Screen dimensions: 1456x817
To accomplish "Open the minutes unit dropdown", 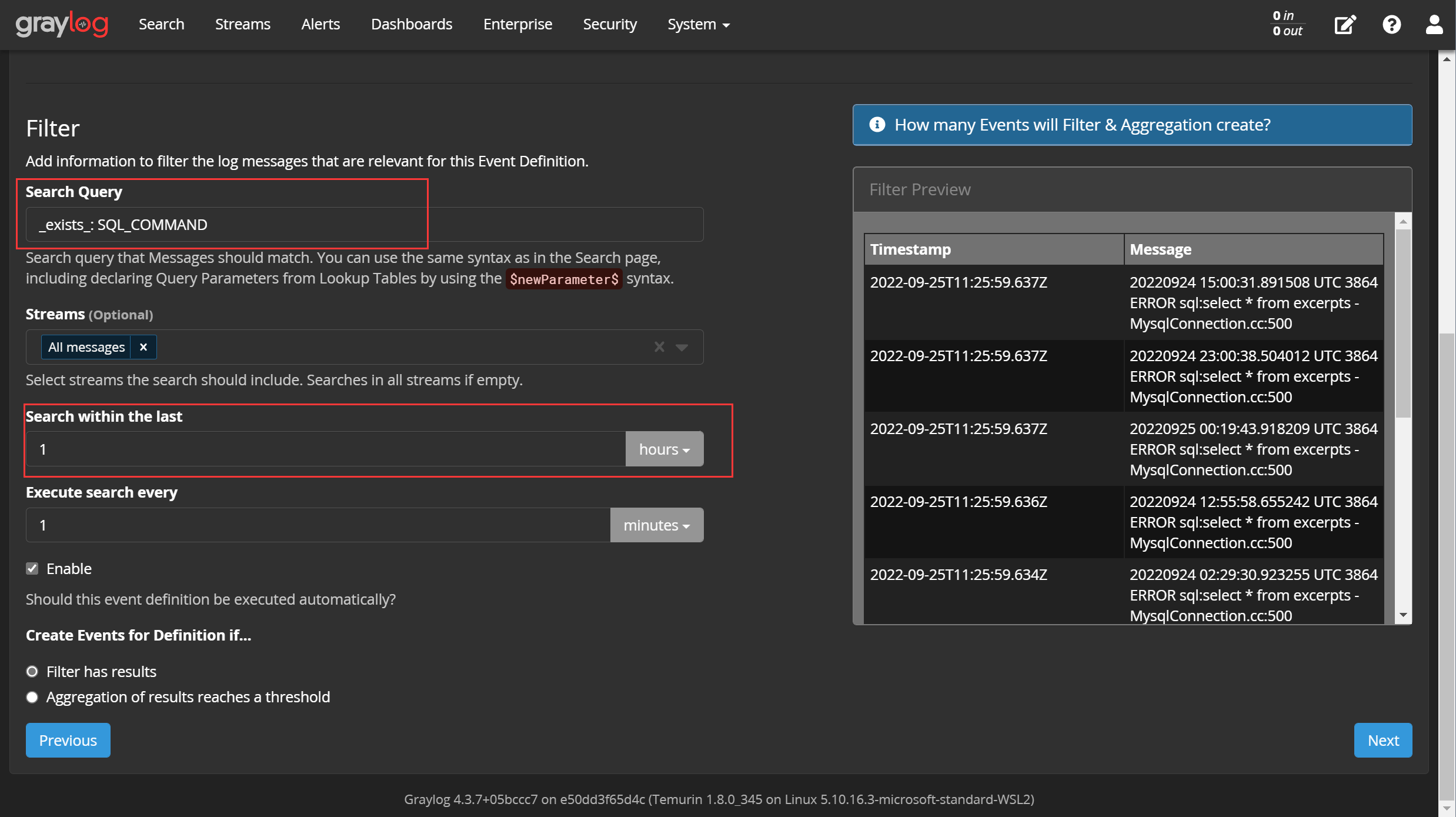I will pos(656,525).
